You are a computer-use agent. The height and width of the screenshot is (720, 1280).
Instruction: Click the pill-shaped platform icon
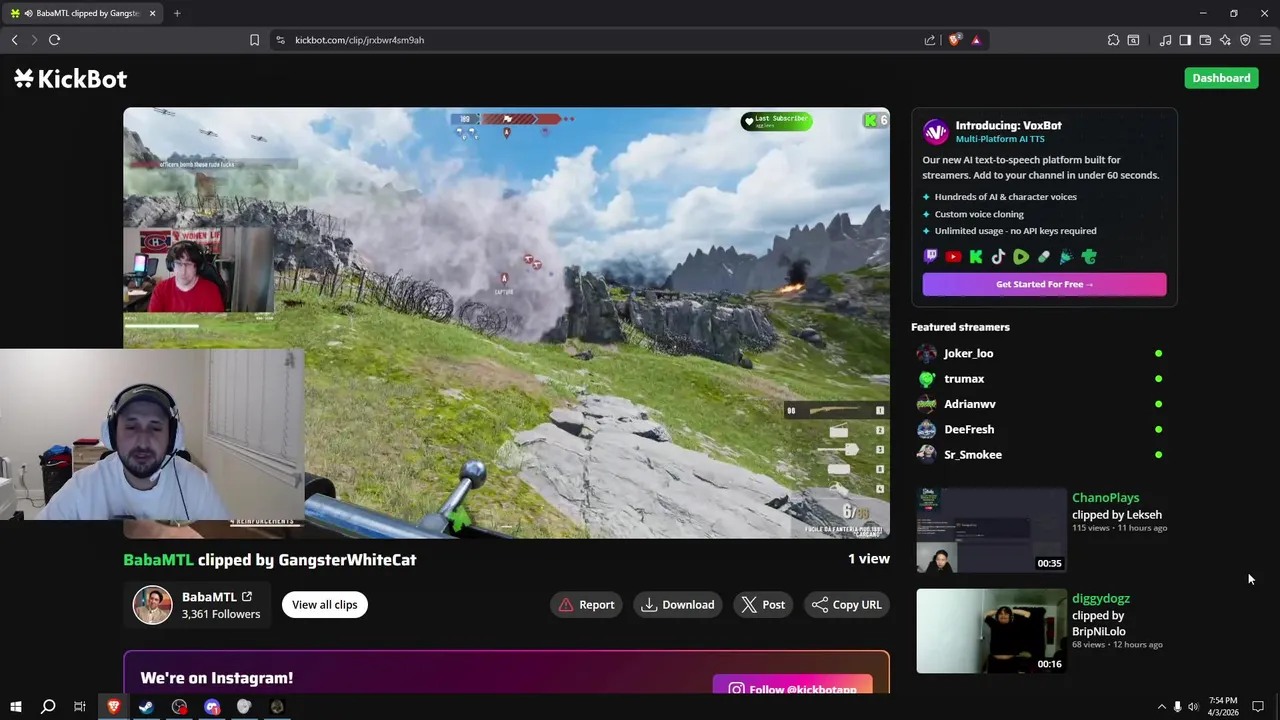point(1044,257)
